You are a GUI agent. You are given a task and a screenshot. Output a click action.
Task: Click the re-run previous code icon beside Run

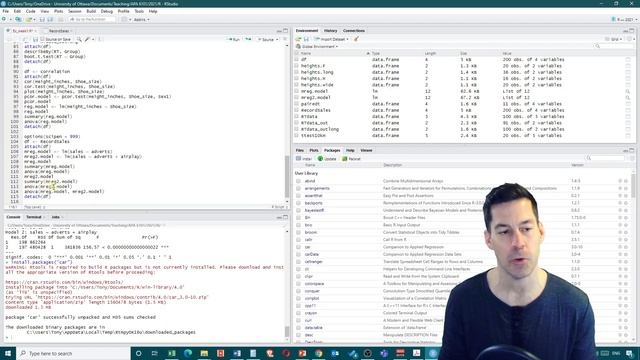(x=248, y=39)
